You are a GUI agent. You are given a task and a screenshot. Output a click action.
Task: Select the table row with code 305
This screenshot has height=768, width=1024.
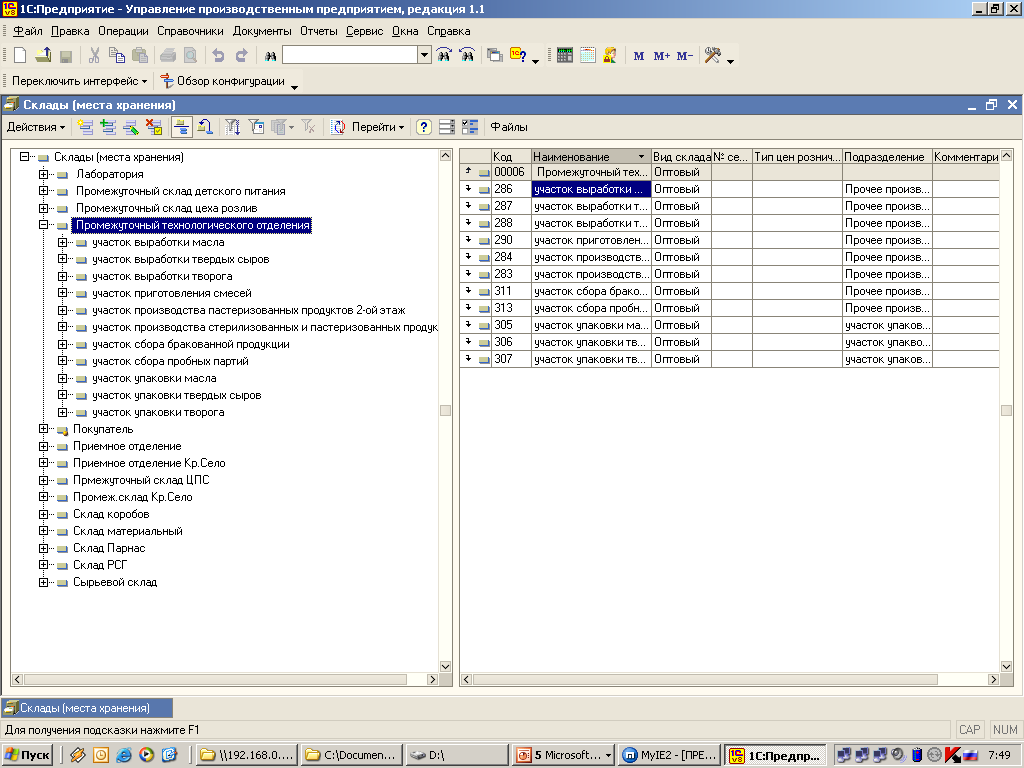729,325
